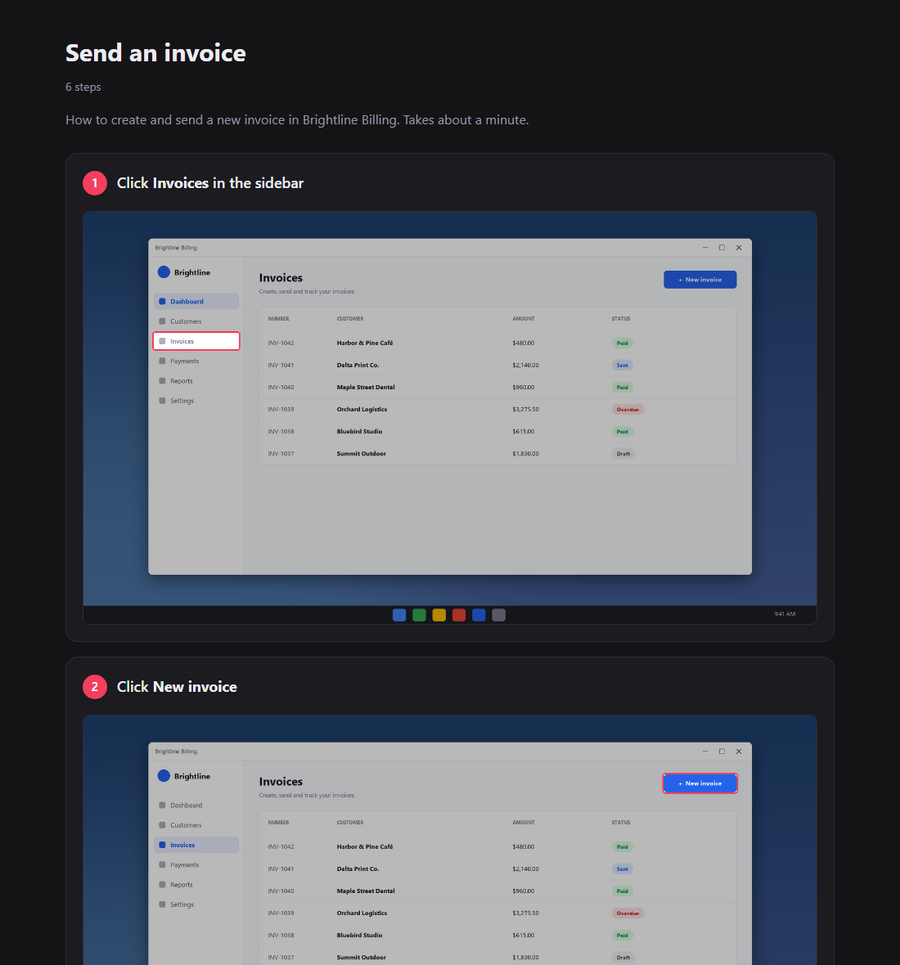Click the 9:41 AM taskbar clock
The width and height of the screenshot is (900, 965).
pyautogui.click(x=785, y=614)
